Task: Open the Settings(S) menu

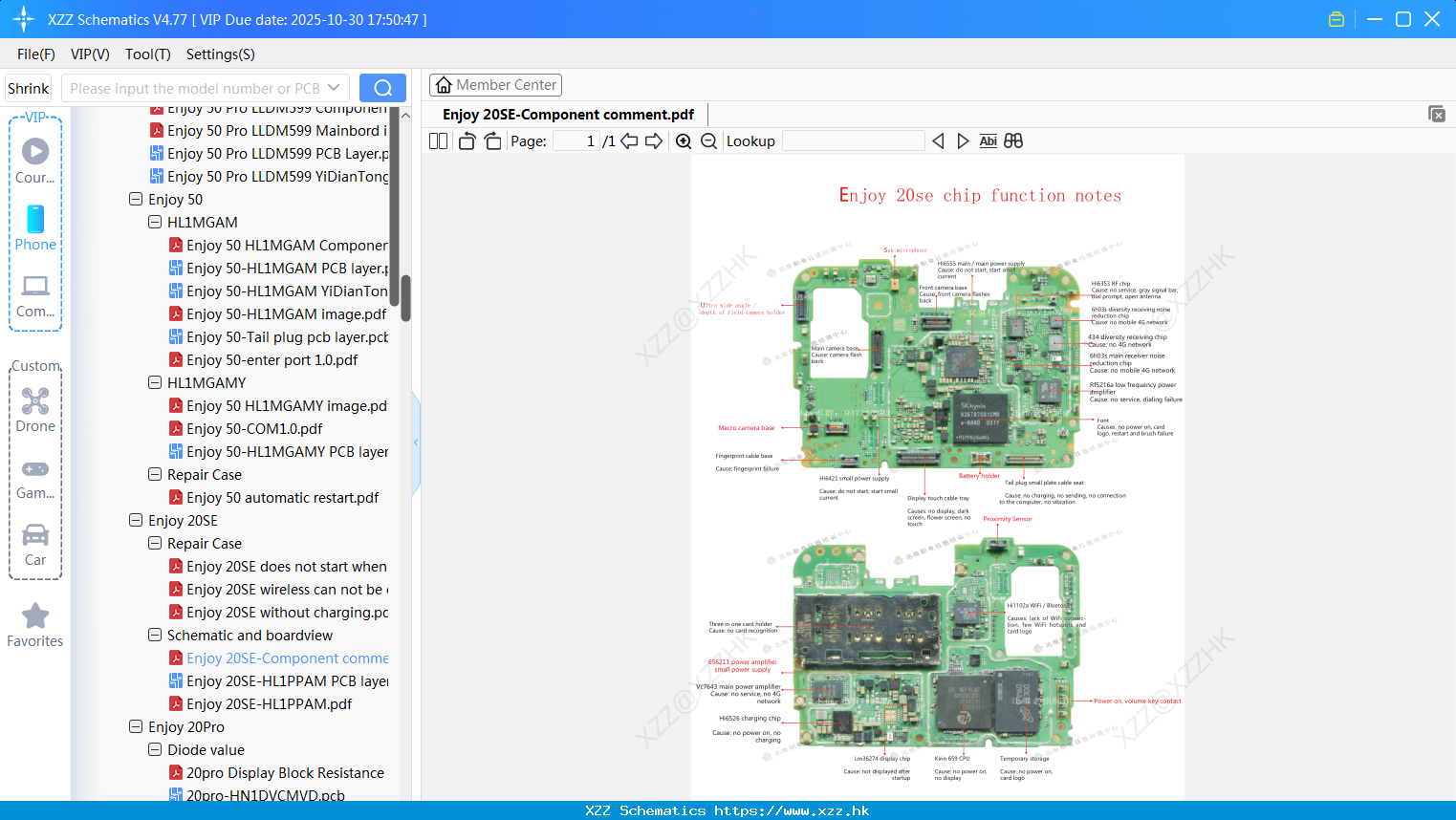Action: point(220,54)
